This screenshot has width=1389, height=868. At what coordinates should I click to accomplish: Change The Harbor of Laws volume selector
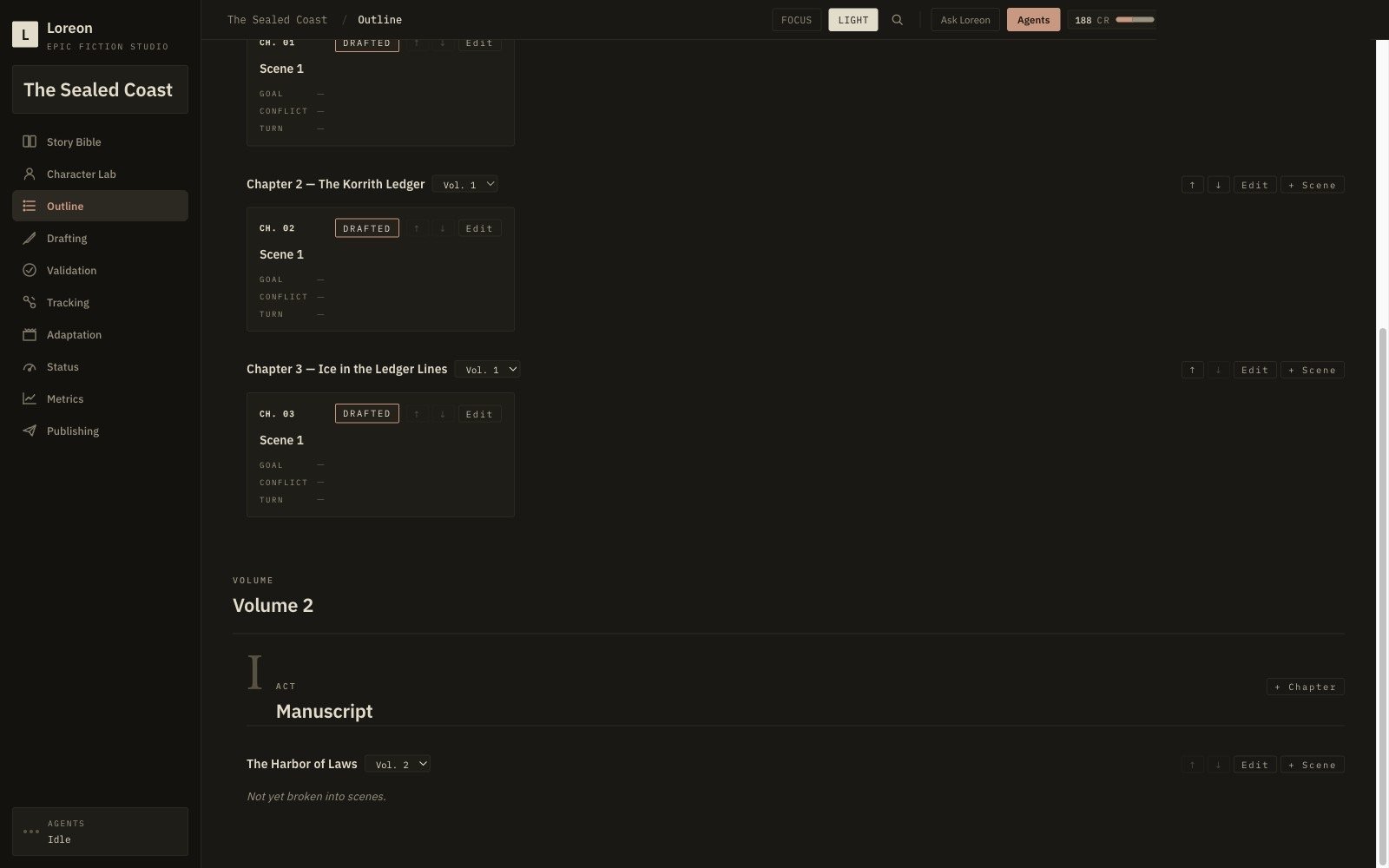[x=398, y=764]
